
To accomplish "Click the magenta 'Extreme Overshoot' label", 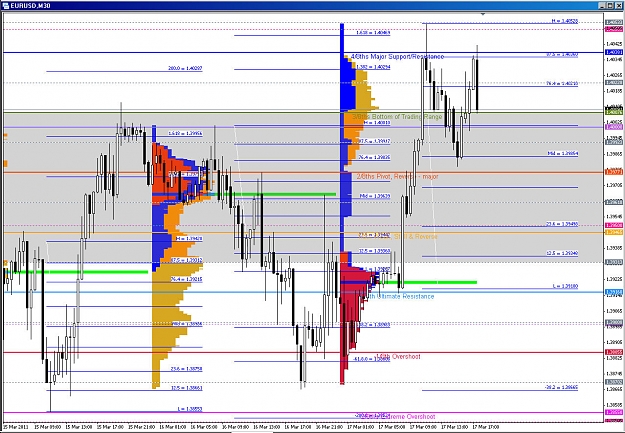I will 399,416.
